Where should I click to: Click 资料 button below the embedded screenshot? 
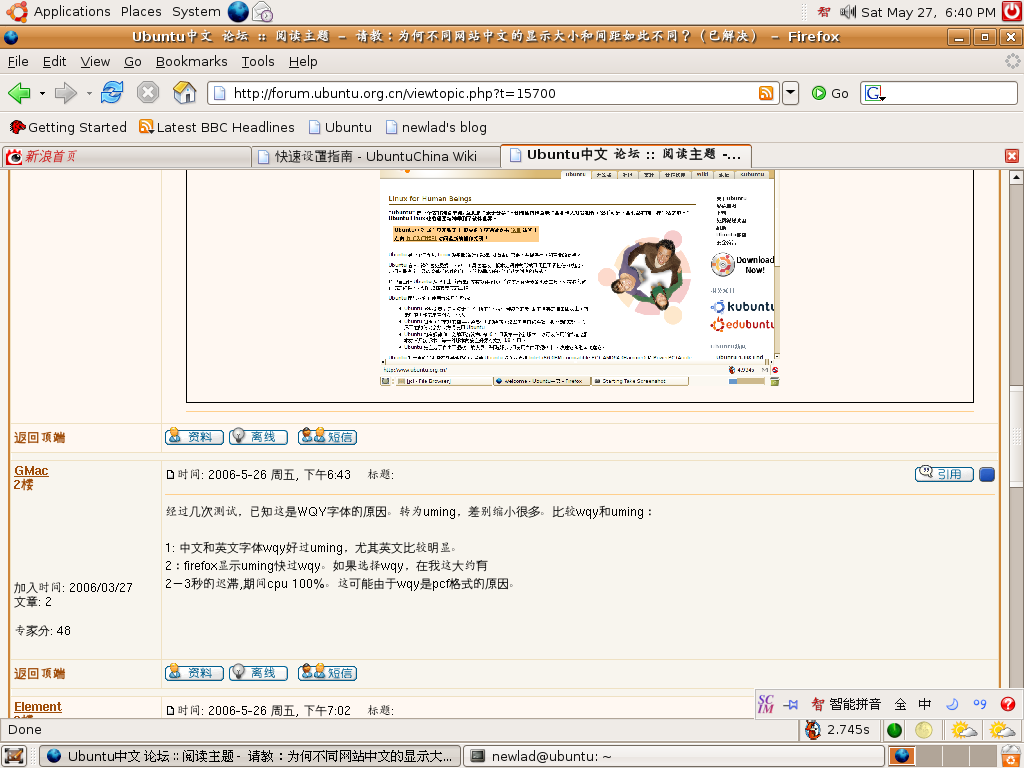coord(194,436)
